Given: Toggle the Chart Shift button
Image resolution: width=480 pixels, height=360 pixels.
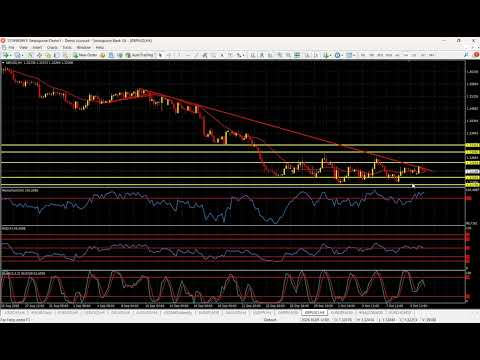Looking at the screenshot, I should [x=316, y=55].
